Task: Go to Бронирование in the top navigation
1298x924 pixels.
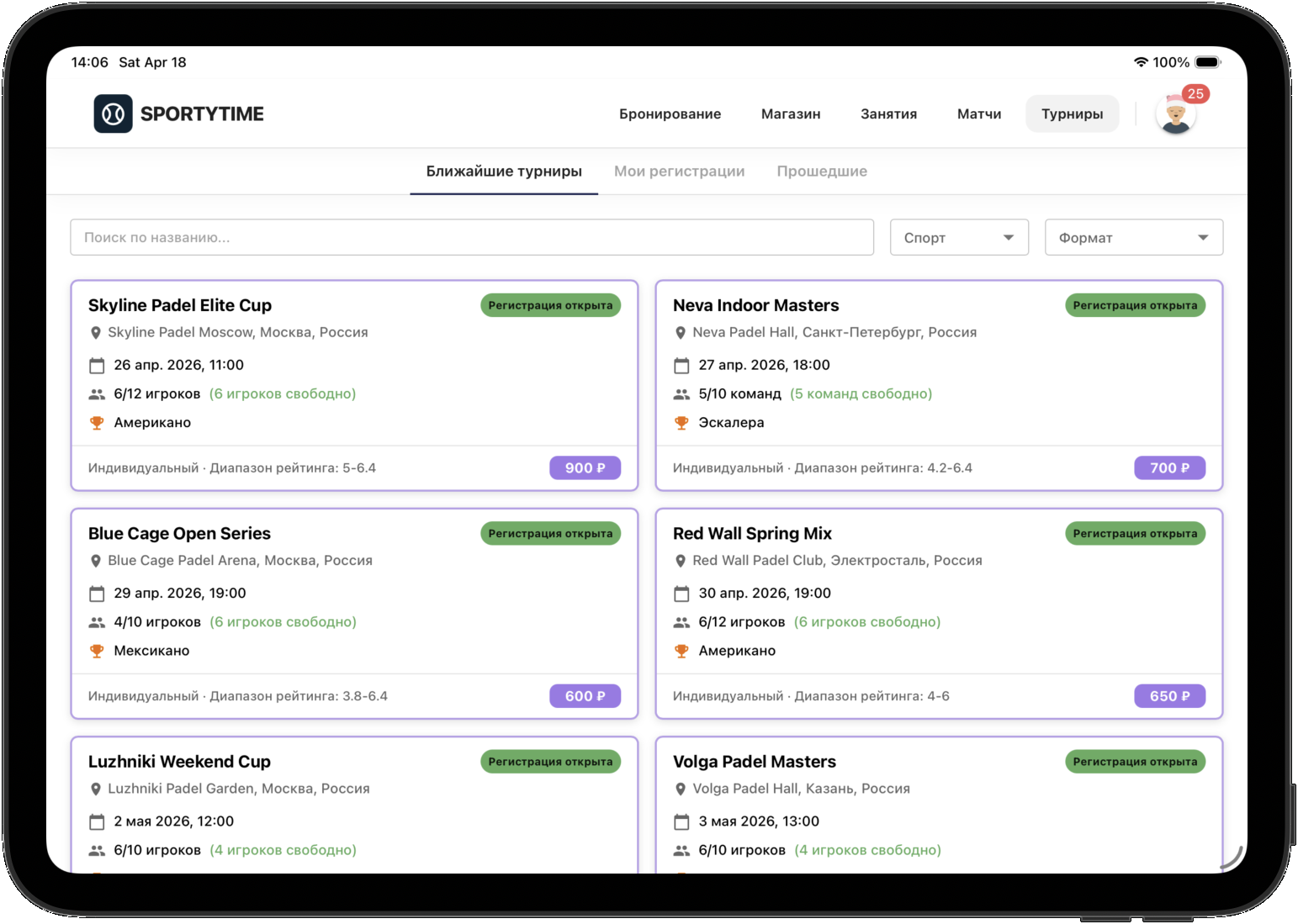Action: [x=670, y=114]
